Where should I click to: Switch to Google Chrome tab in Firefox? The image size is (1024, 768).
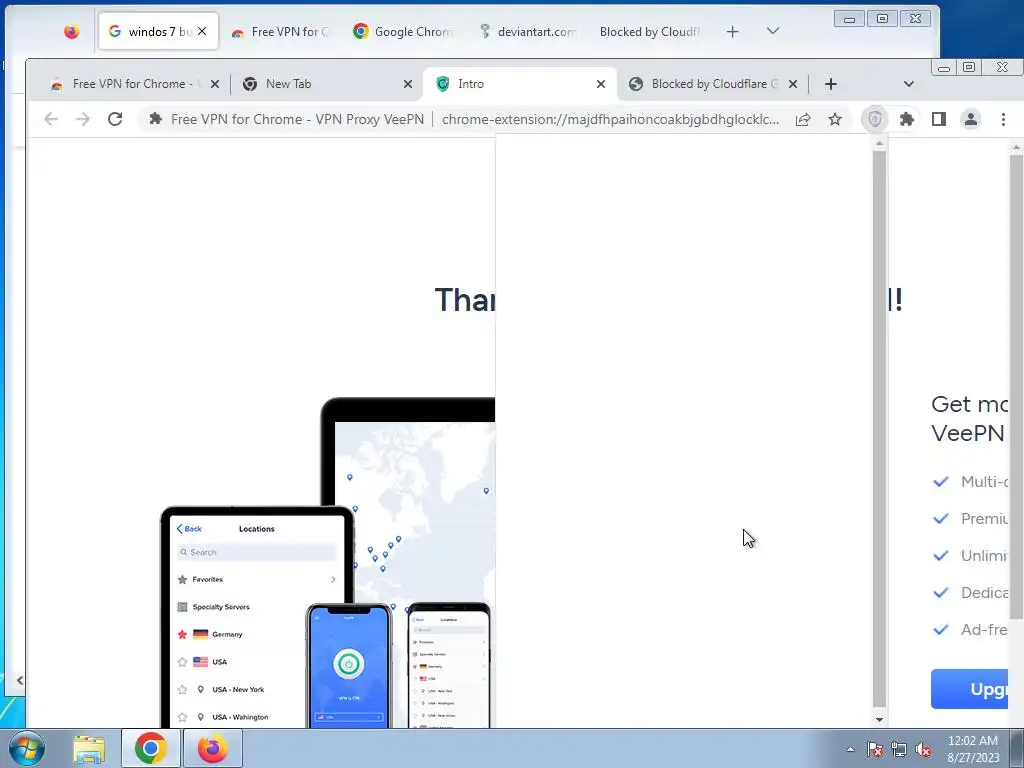pyautogui.click(x=402, y=31)
